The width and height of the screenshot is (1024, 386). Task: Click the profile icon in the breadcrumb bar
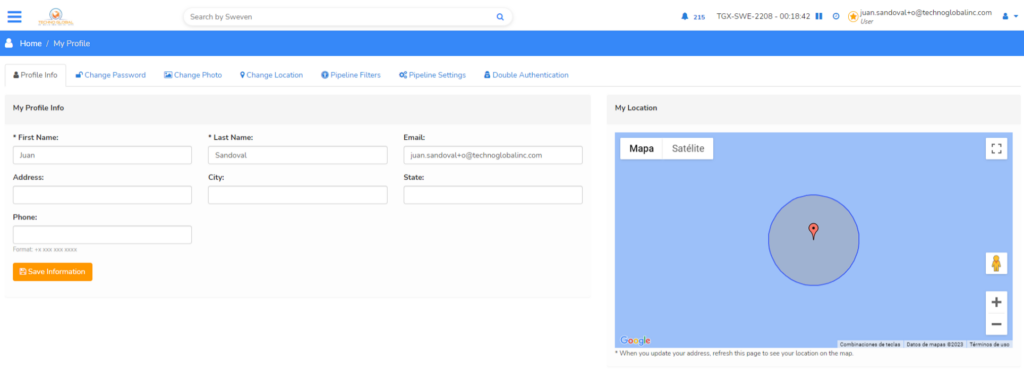[x=9, y=43]
